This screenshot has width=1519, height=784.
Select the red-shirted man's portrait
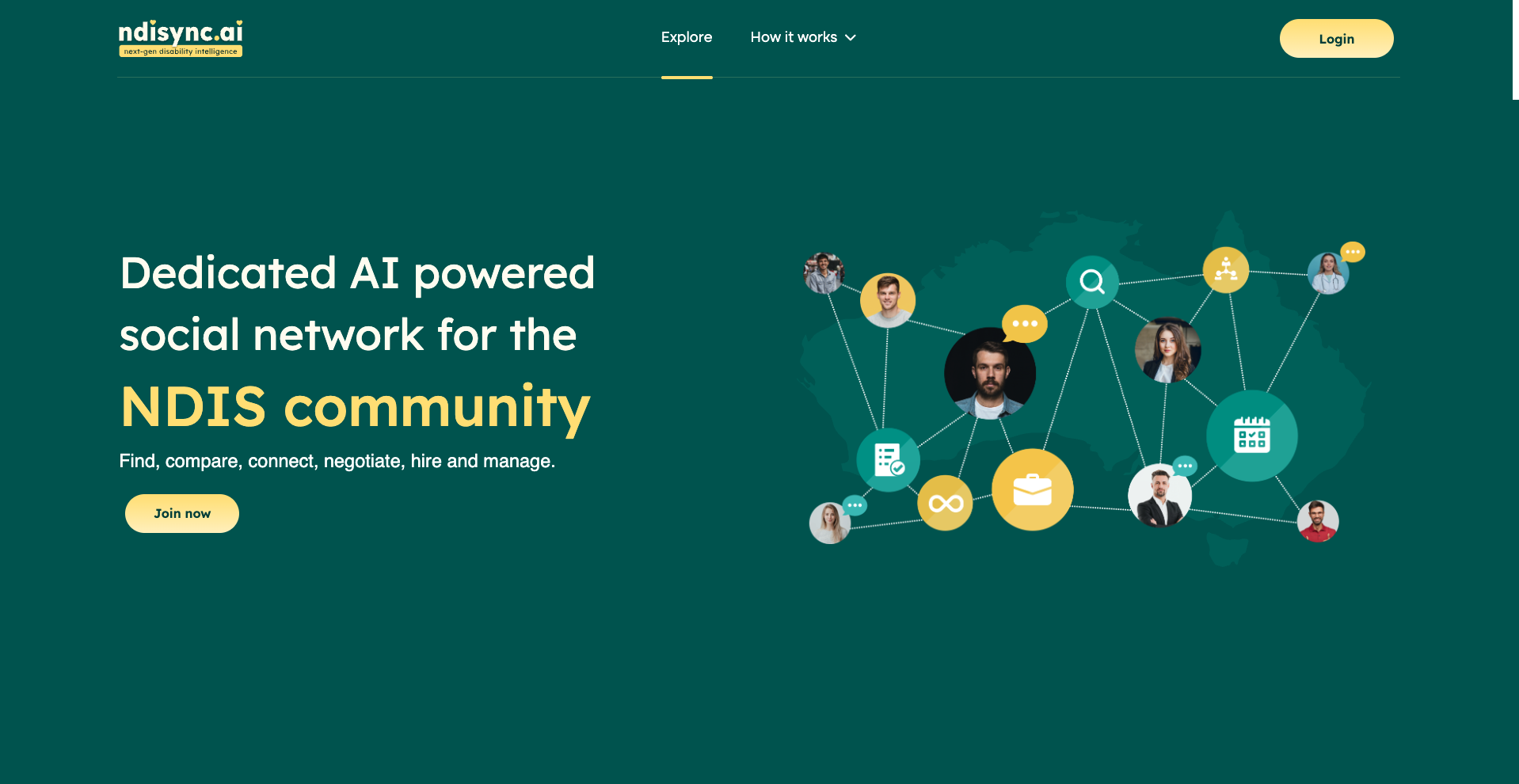(1318, 521)
